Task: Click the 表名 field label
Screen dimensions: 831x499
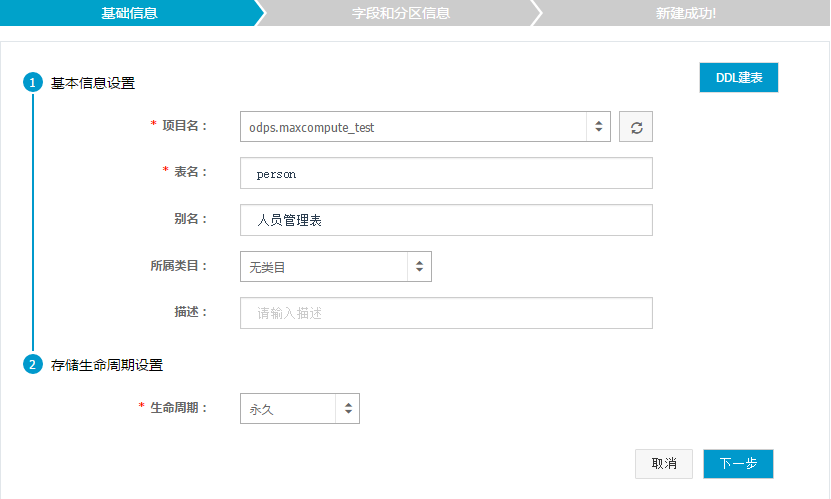Action: point(190,172)
